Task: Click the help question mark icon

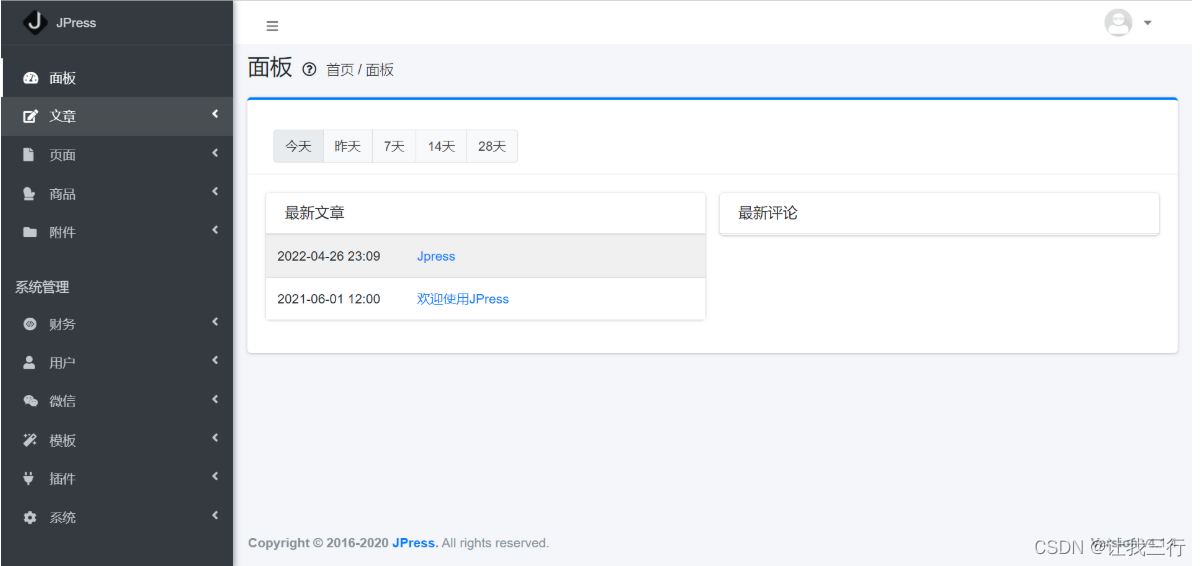Action: 309,69
